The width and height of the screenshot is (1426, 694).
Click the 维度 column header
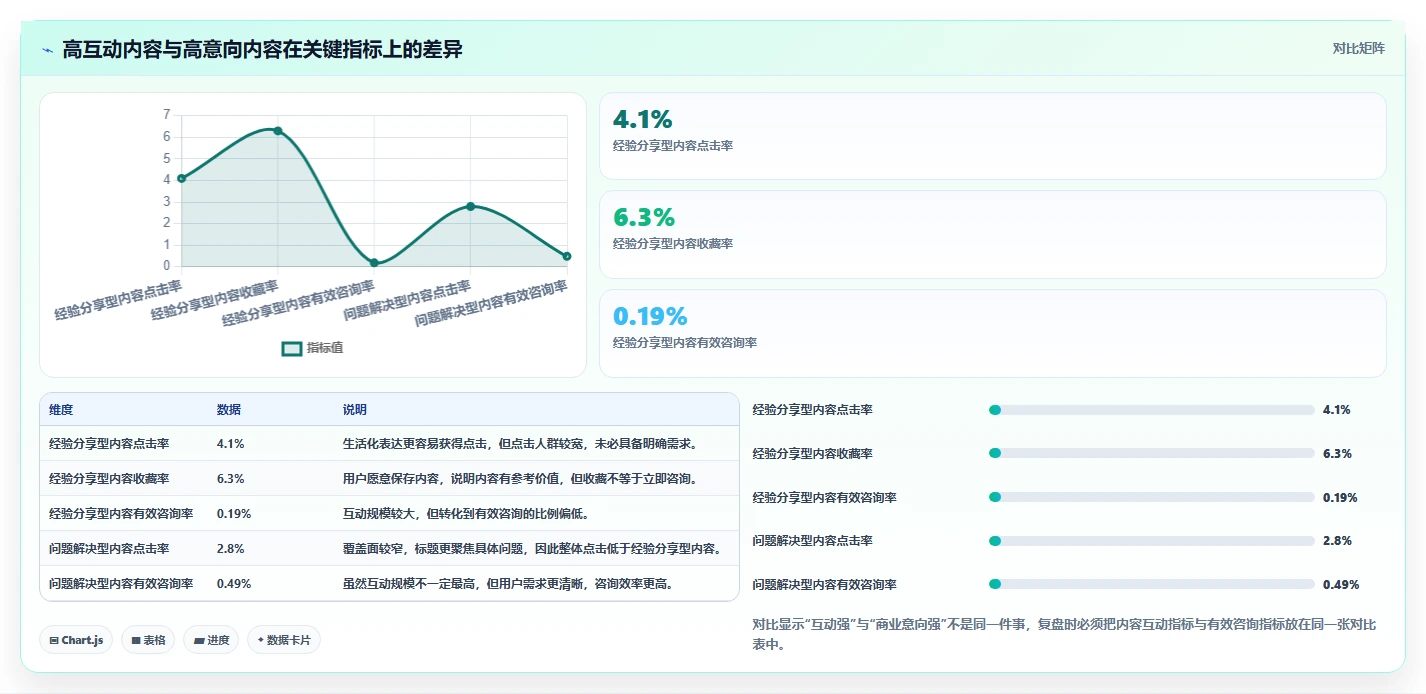61,410
